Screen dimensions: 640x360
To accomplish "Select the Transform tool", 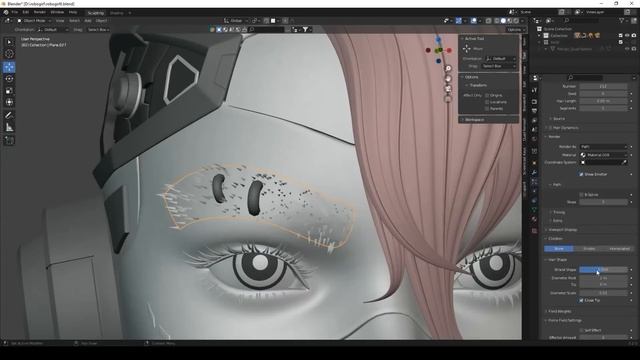I will coord(9,102).
